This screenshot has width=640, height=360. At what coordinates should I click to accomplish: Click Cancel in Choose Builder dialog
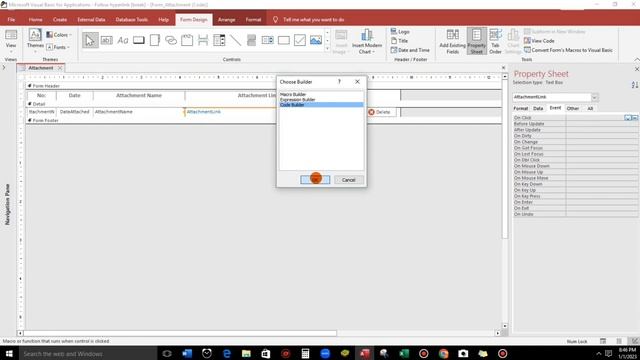tap(349, 180)
